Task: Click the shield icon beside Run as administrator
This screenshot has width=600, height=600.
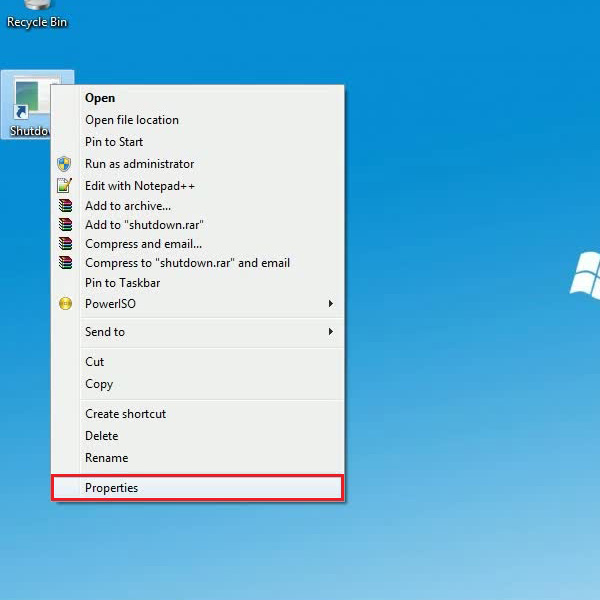Action: point(64,164)
